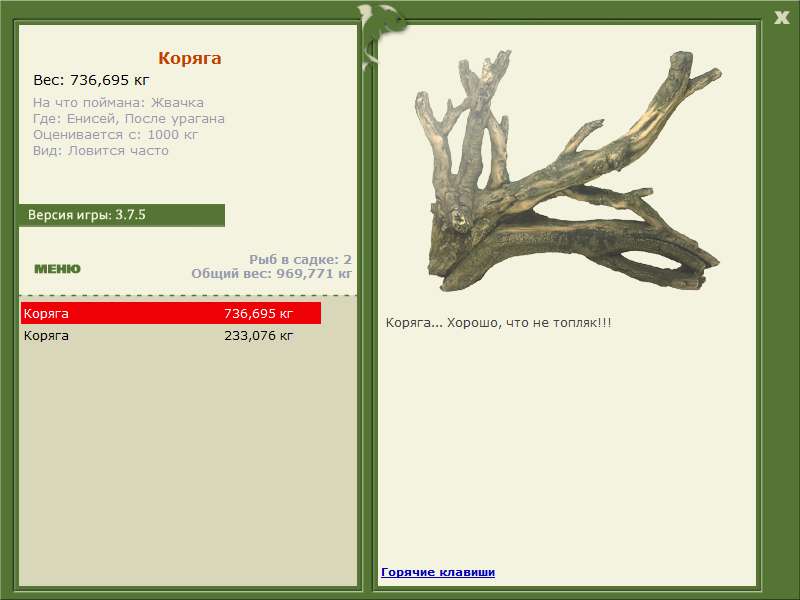Click Оценивается с: 1000 кг line
The height and width of the screenshot is (600, 800).
(x=115, y=135)
